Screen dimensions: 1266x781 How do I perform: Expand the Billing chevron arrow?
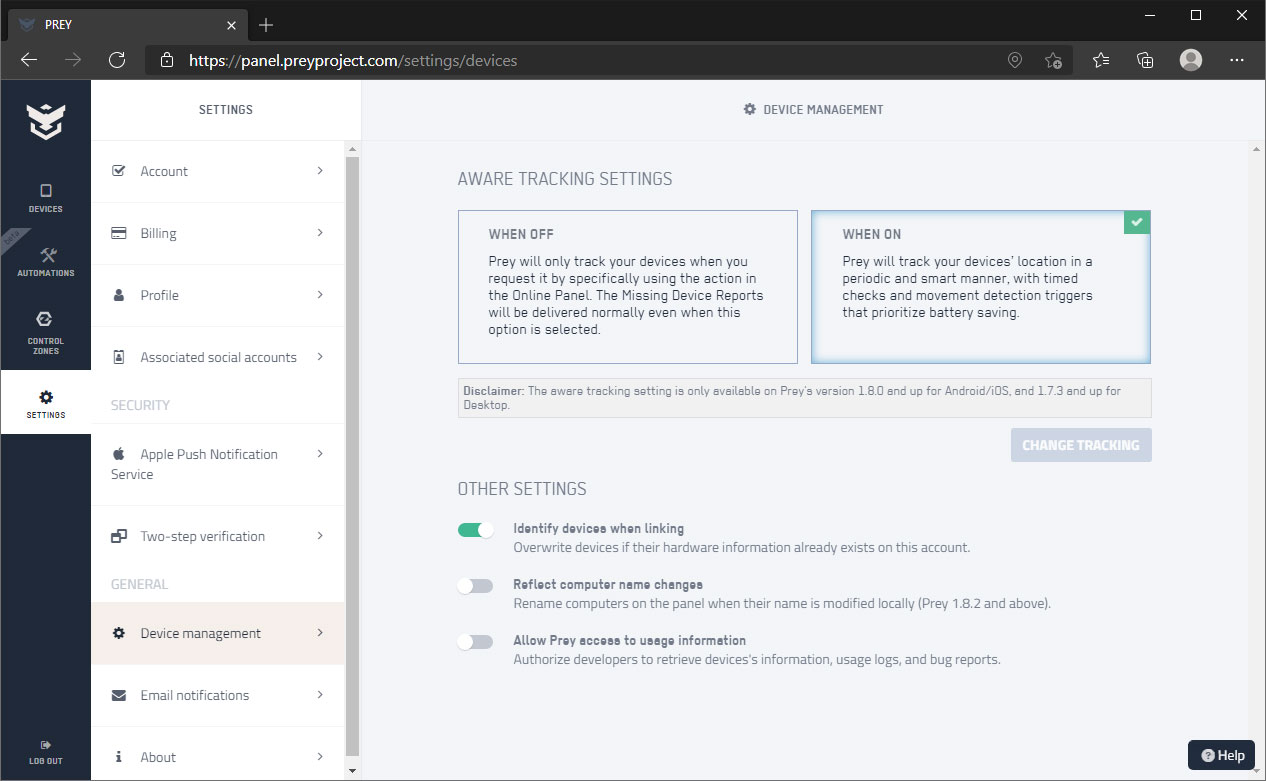click(x=320, y=233)
